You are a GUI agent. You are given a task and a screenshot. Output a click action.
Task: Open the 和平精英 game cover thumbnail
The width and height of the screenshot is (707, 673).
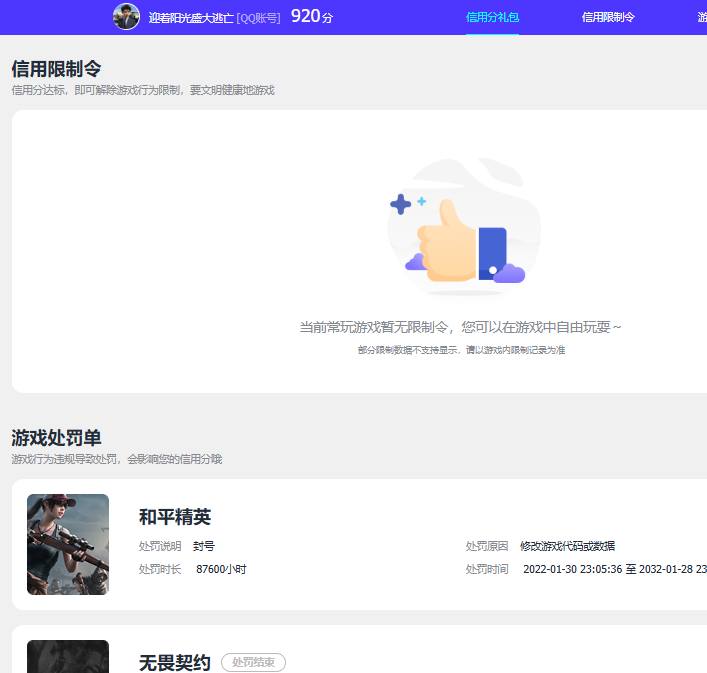point(68,544)
